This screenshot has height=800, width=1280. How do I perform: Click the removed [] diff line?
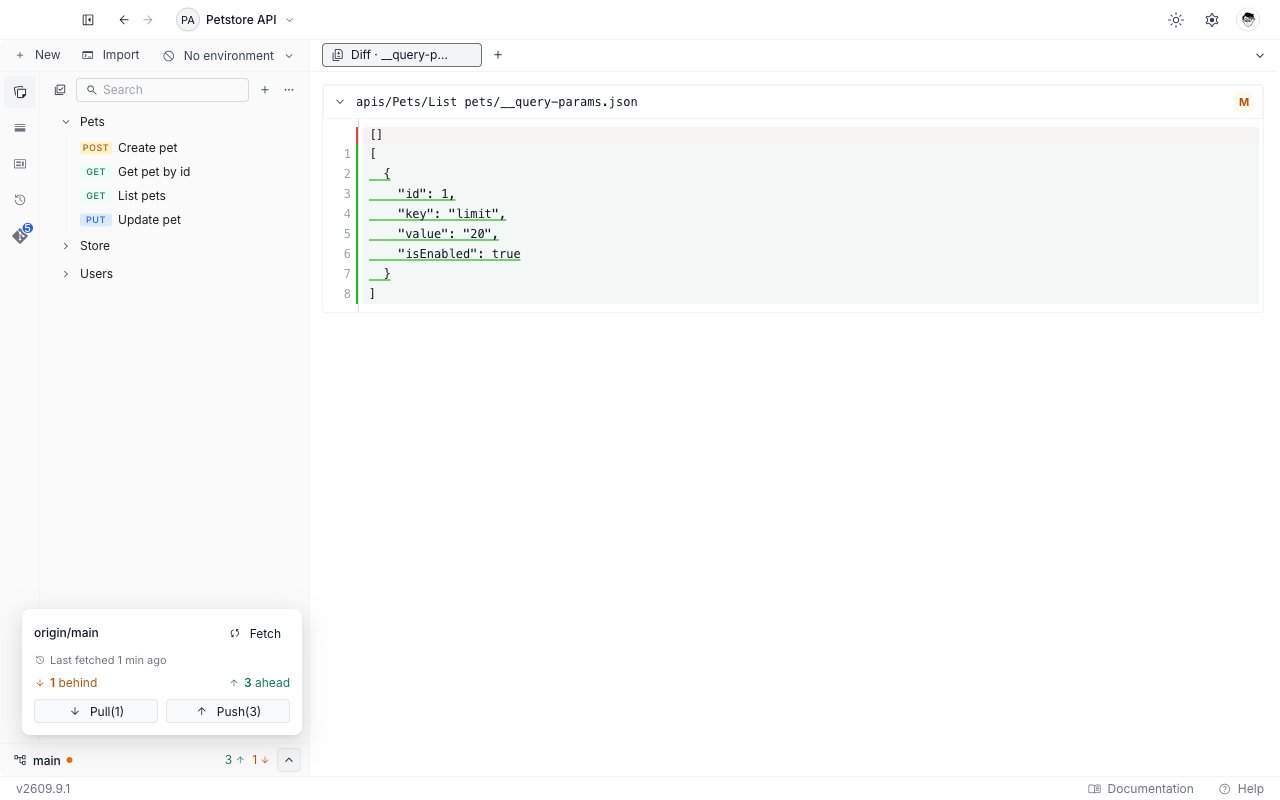(808, 134)
